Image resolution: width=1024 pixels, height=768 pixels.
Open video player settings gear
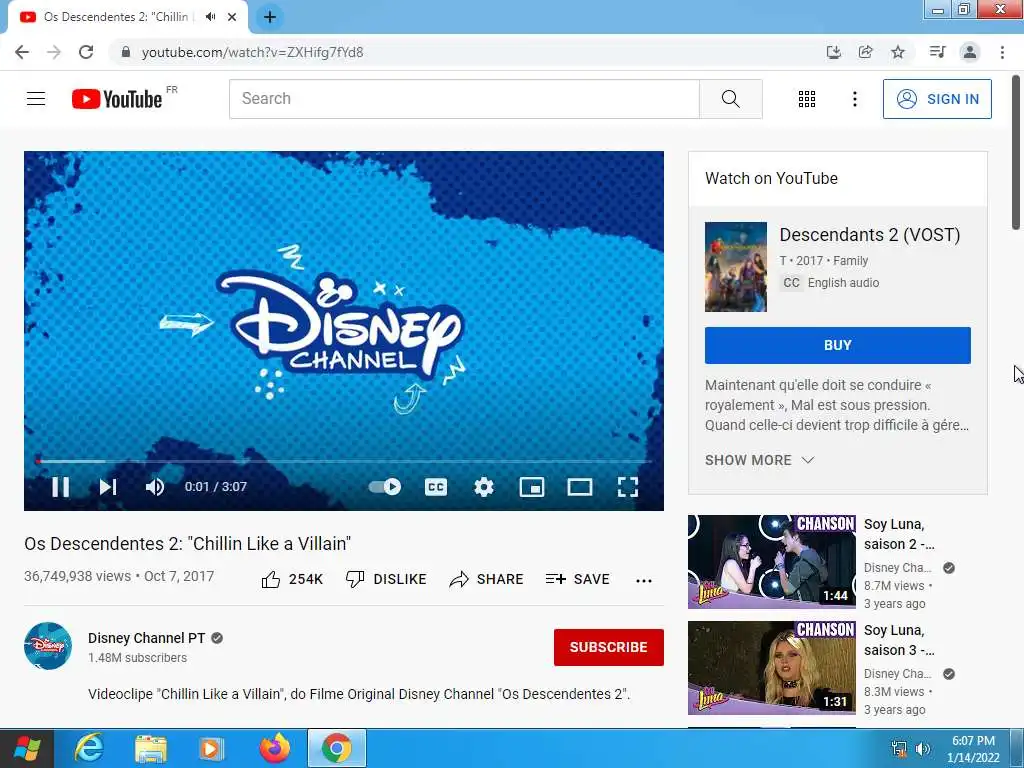point(484,487)
